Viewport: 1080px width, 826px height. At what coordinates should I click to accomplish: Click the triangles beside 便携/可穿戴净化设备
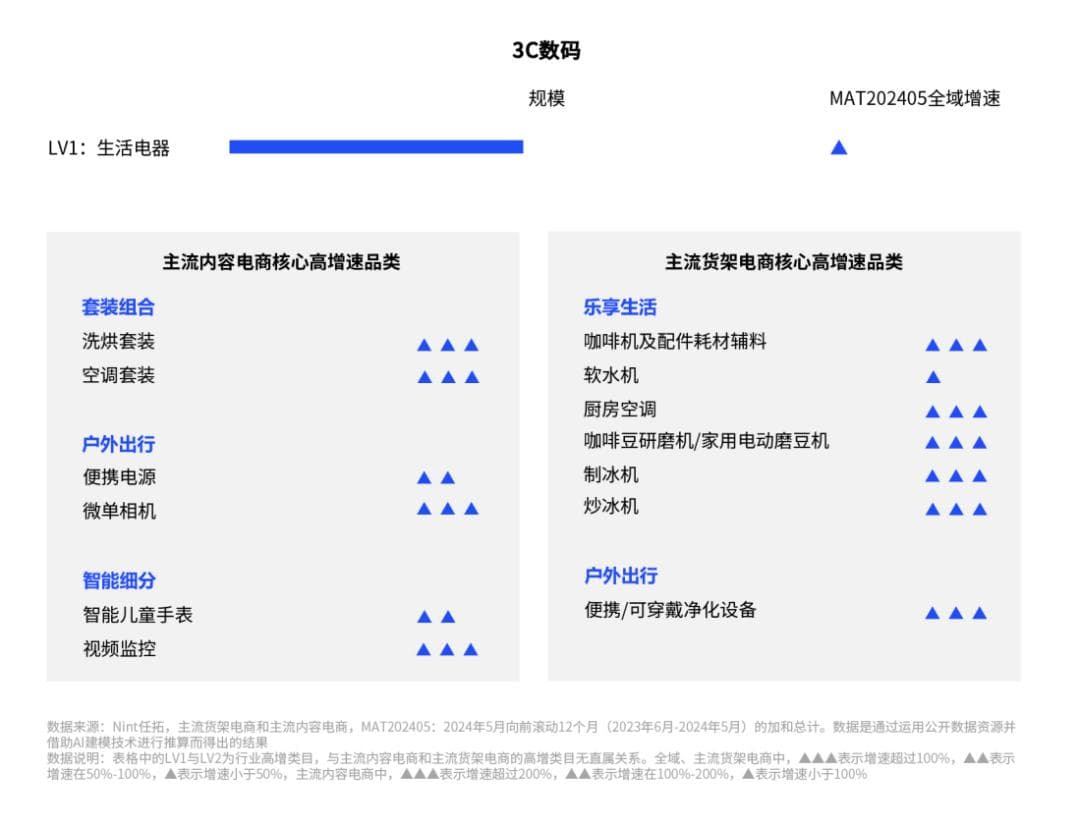pyautogui.click(x=956, y=613)
